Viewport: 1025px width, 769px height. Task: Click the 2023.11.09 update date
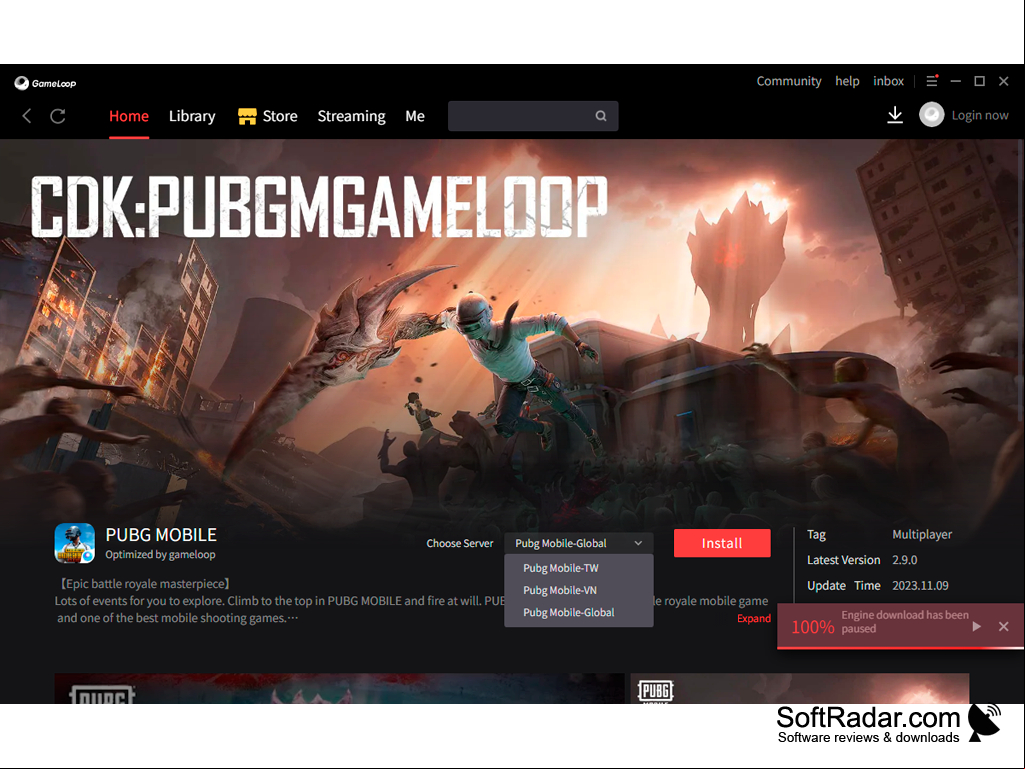point(920,585)
